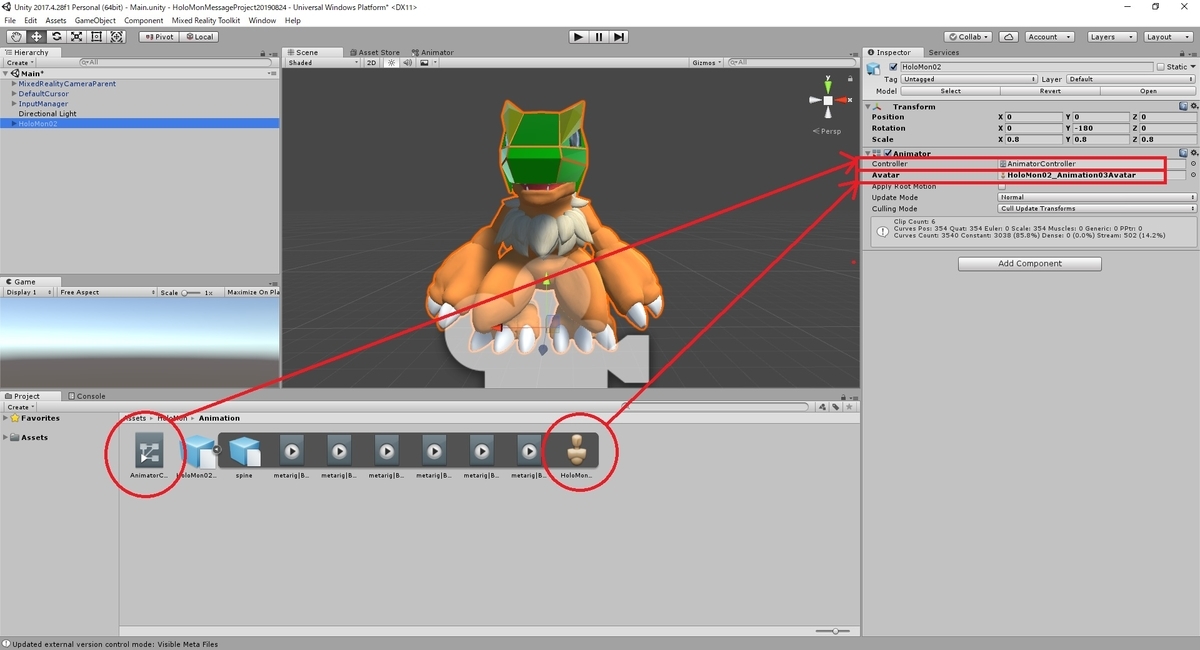Expand InputManager in Hierarchy

14,104
